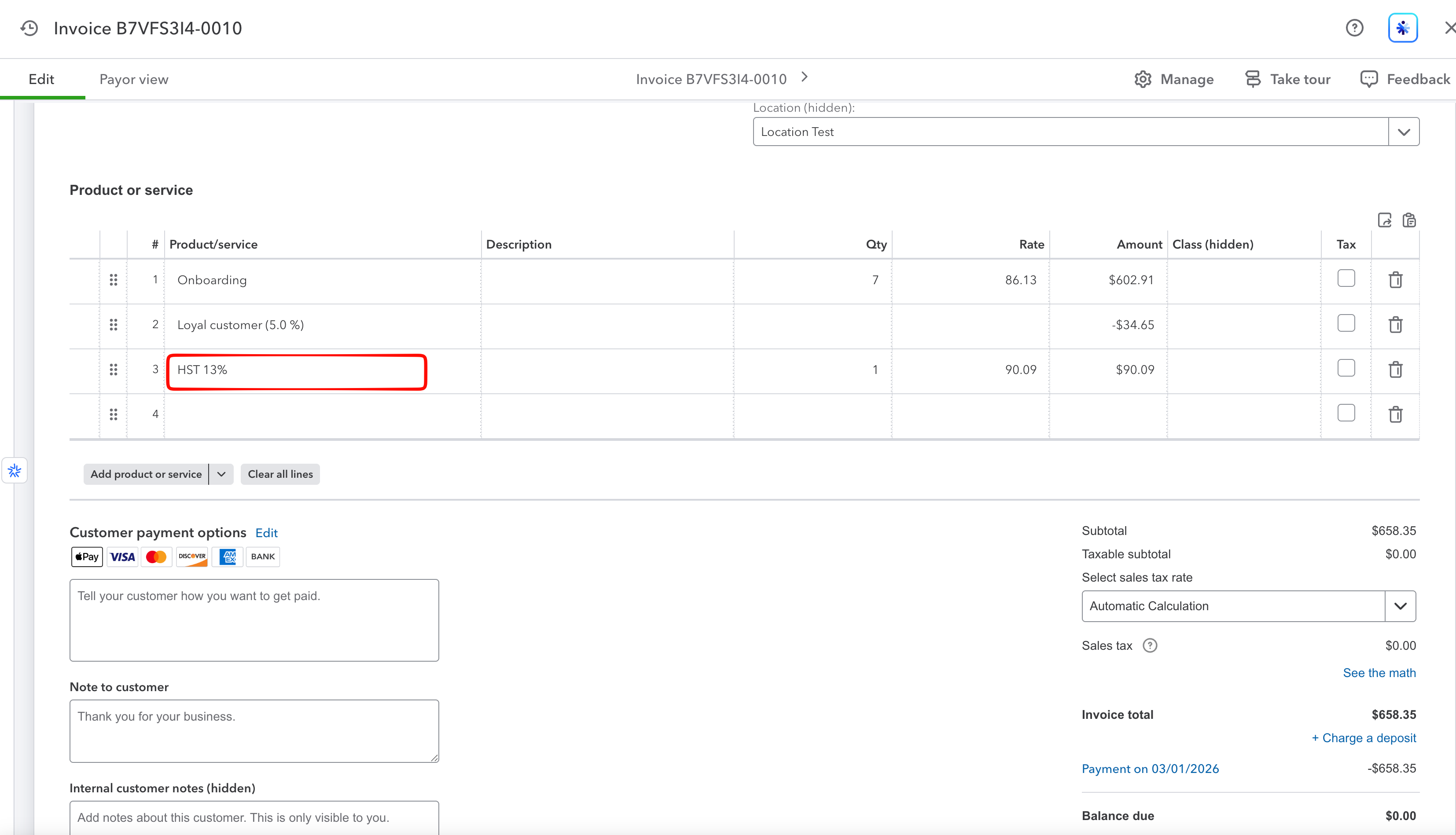Image resolution: width=1456 pixels, height=835 pixels.
Task: Click Internal customer notes field
Action: pos(254,818)
